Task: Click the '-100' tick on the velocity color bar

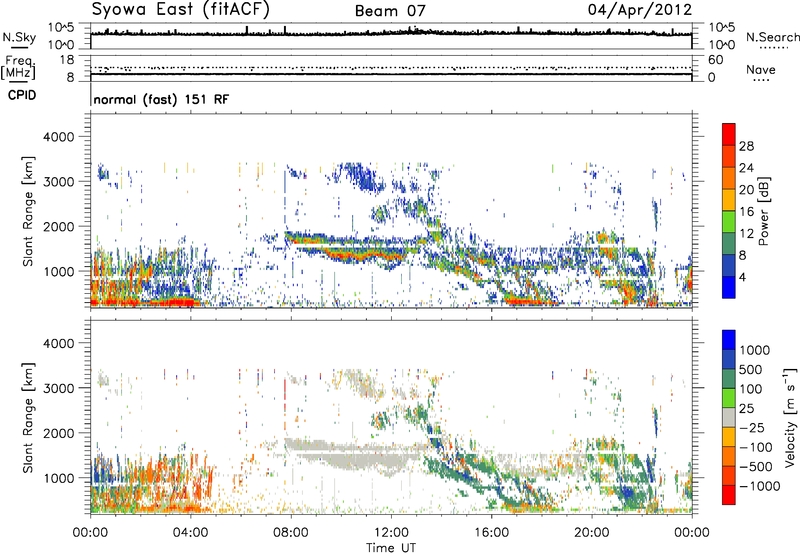Action: [x=756, y=447]
